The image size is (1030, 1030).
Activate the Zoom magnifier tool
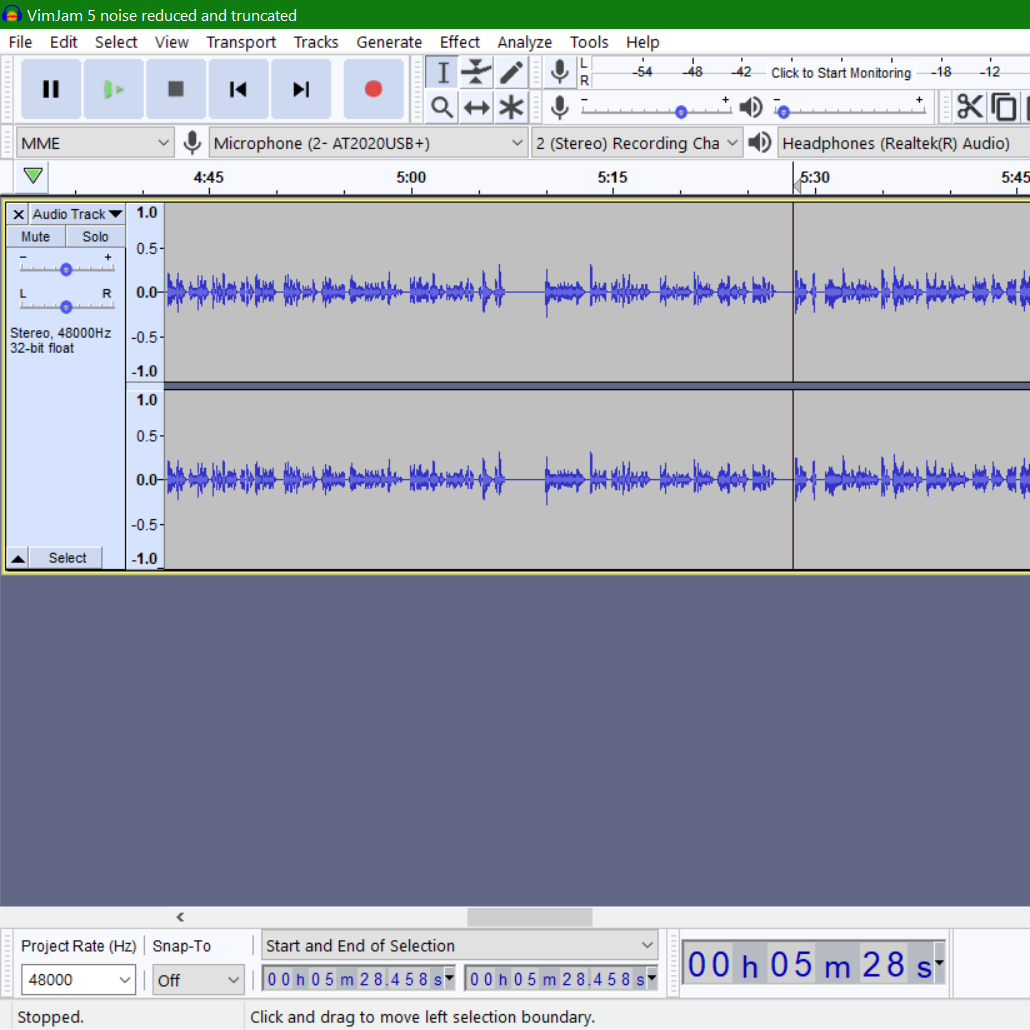click(442, 107)
